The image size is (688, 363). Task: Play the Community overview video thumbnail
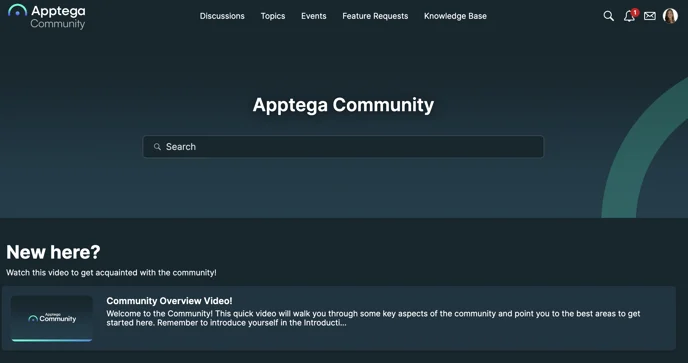tap(52, 318)
